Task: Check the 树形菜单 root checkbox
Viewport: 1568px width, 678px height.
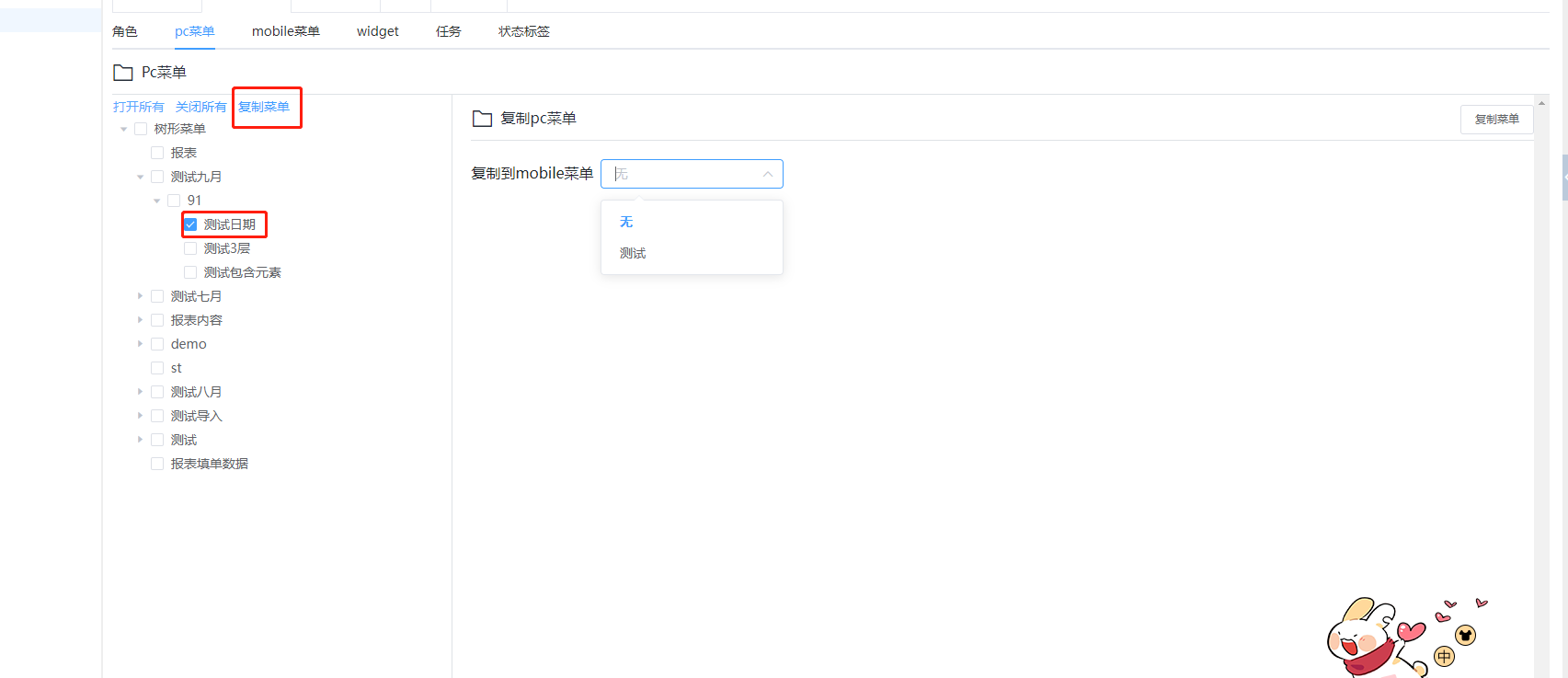Action: click(141, 129)
